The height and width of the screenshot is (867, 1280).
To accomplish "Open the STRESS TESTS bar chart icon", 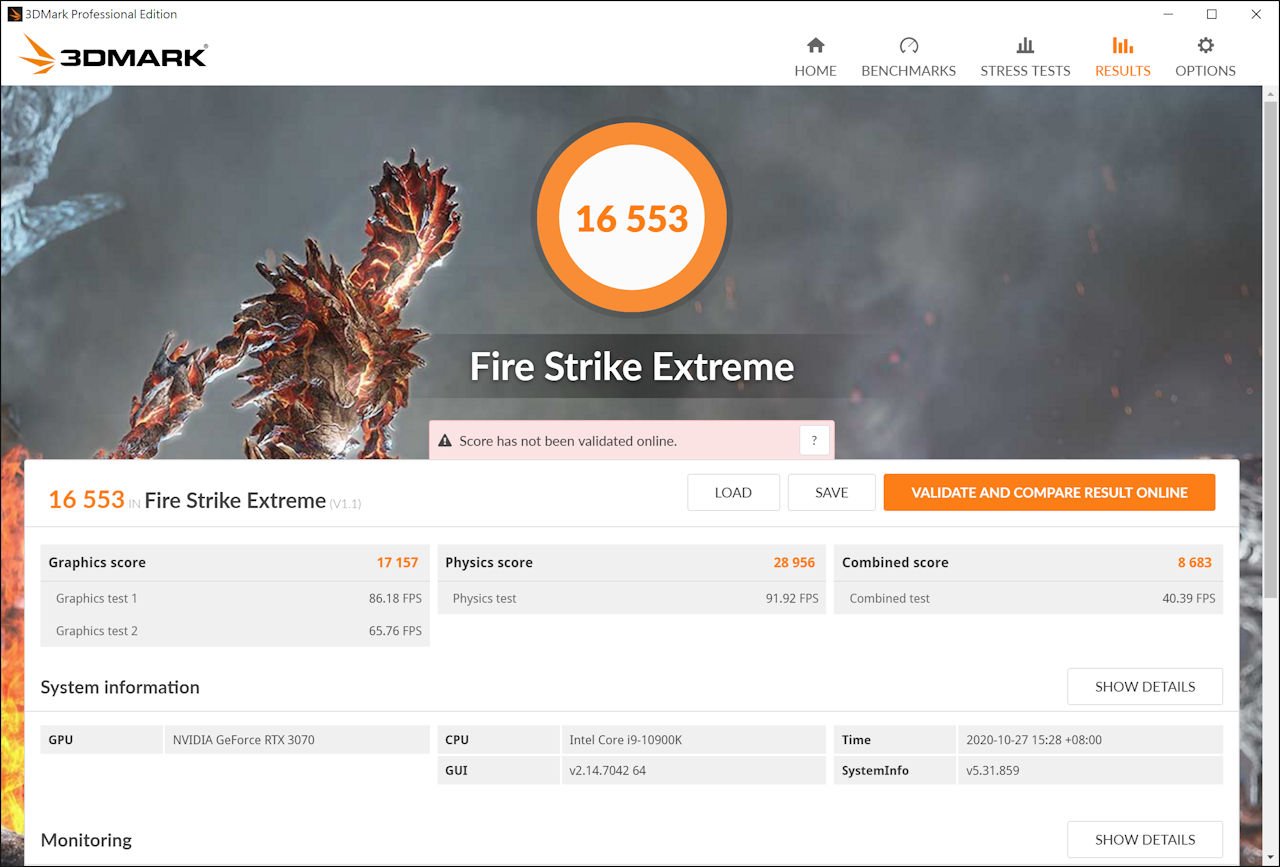I will [1025, 45].
